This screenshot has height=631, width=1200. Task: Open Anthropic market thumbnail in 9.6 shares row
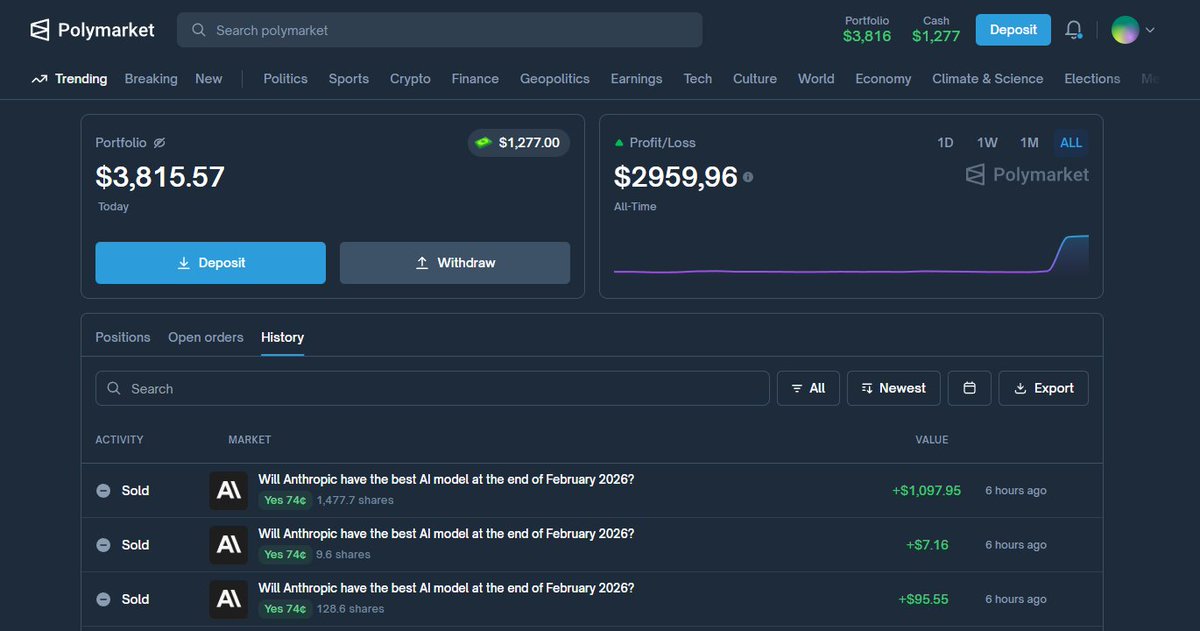(x=229, y=545)
